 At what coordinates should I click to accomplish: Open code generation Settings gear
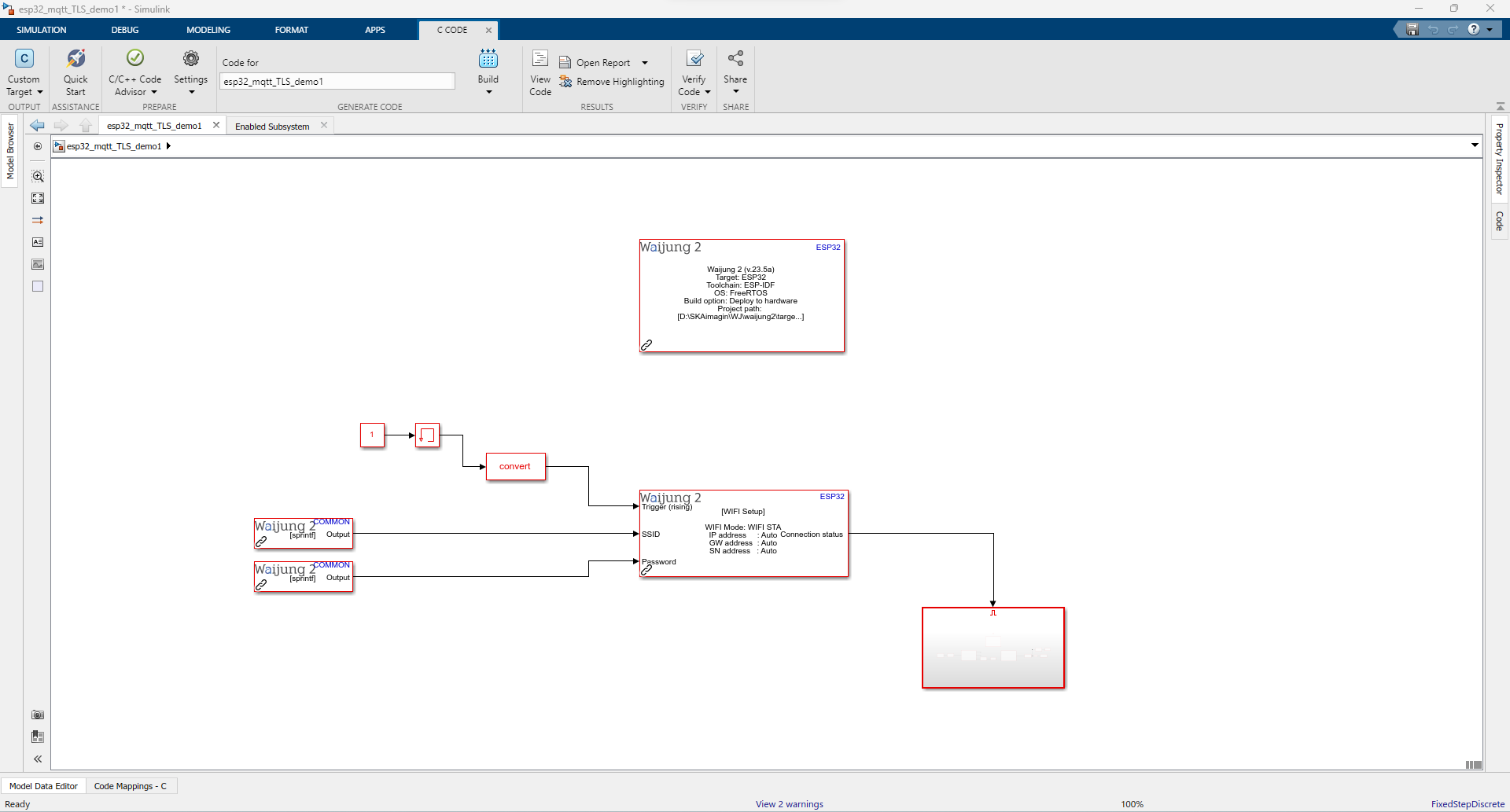[191, 60]
